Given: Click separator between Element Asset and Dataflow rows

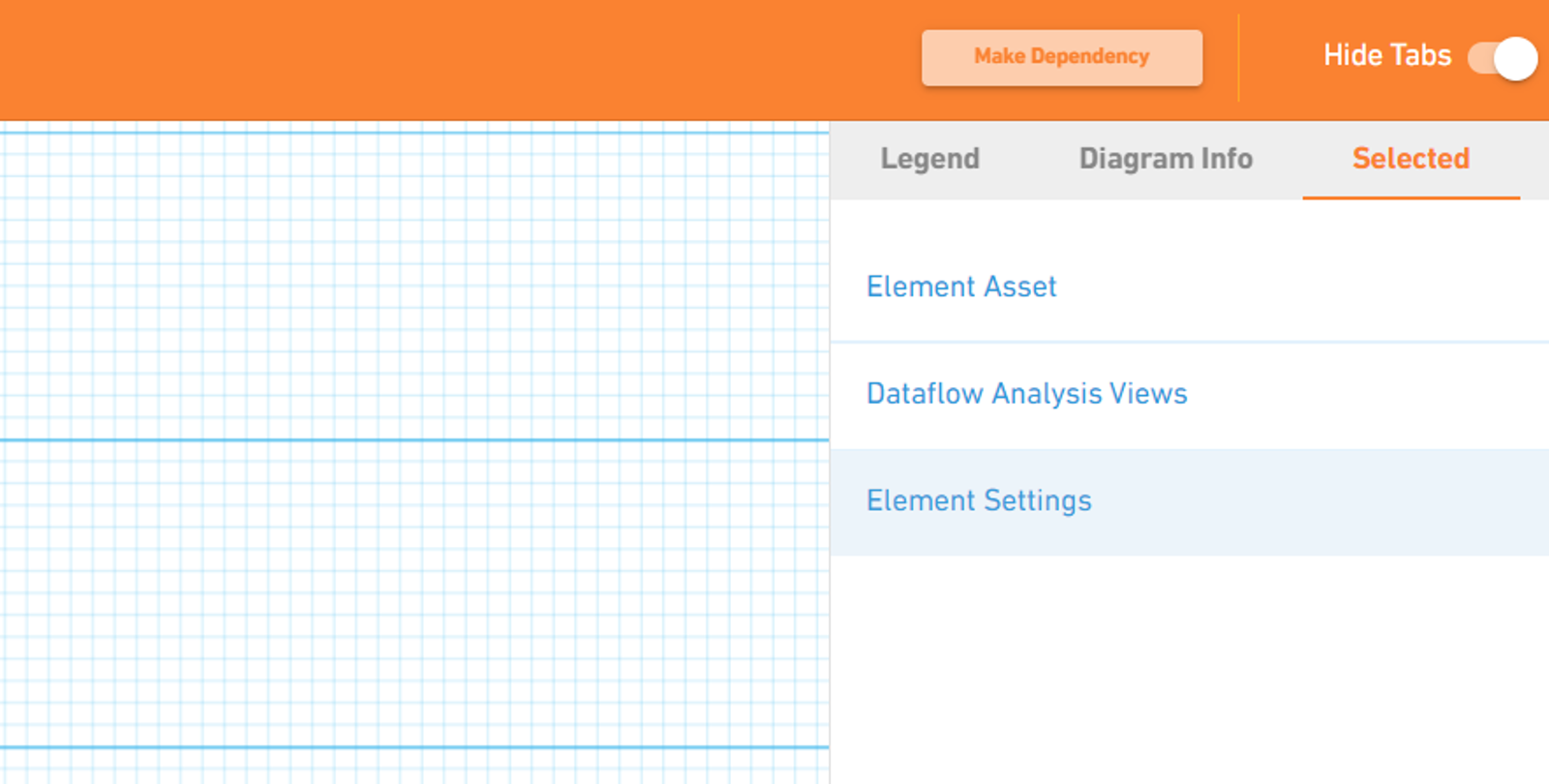Looking at the screenshot, I should point(1189,342).
